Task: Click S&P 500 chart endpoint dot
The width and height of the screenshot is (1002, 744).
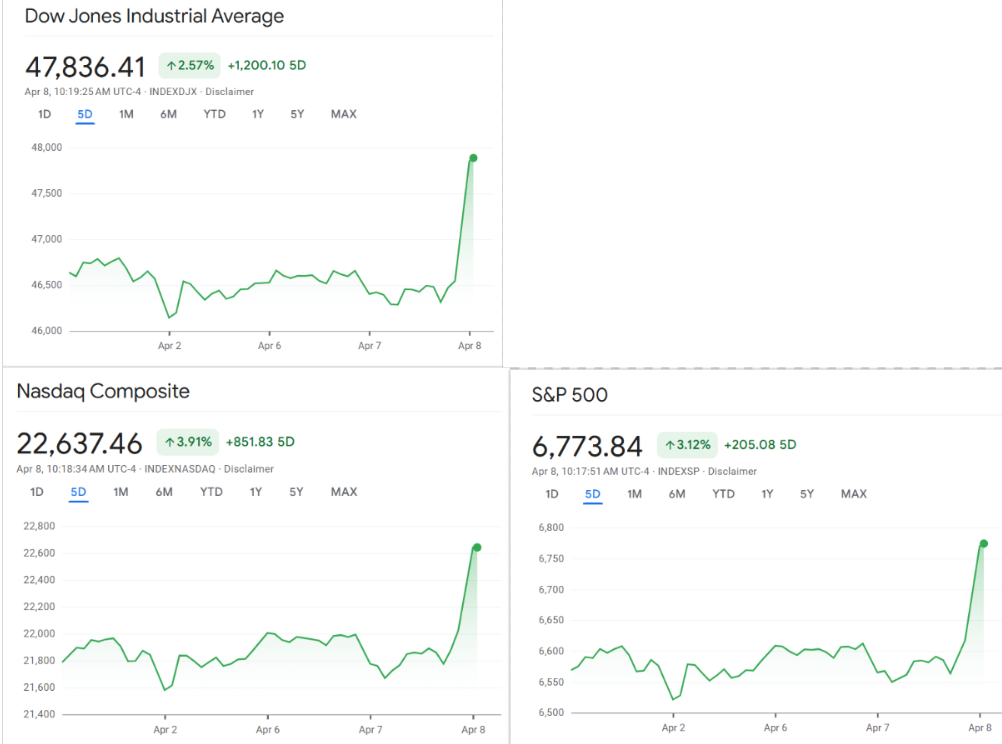Action: coord(984,544)
